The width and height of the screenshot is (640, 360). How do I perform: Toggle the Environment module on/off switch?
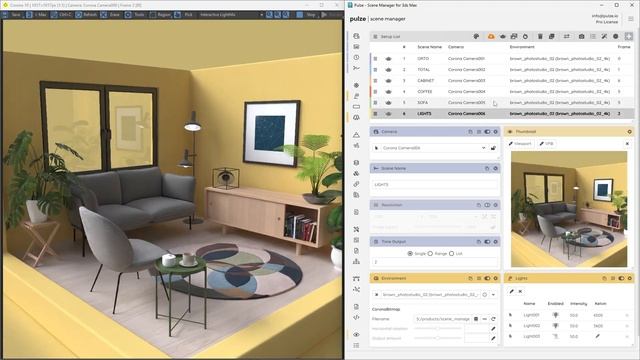487,278
